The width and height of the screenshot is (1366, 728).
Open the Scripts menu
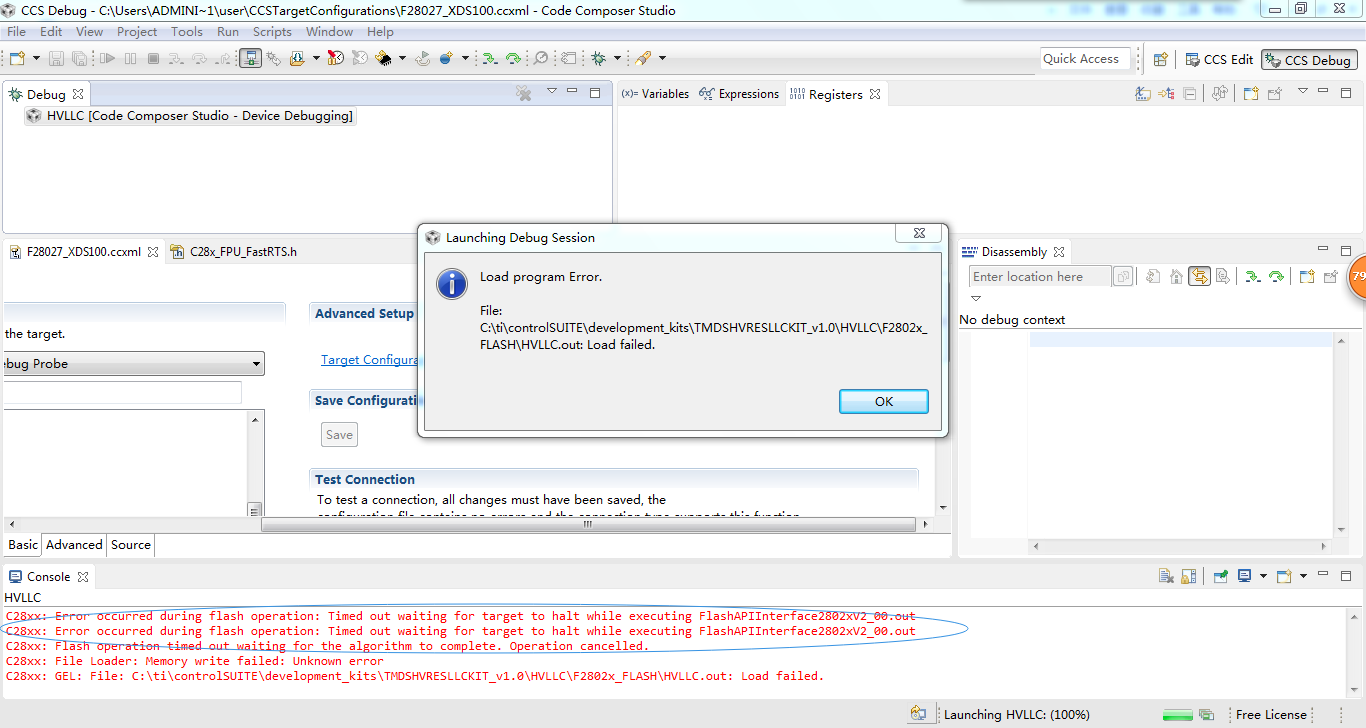tap(272, 31)
